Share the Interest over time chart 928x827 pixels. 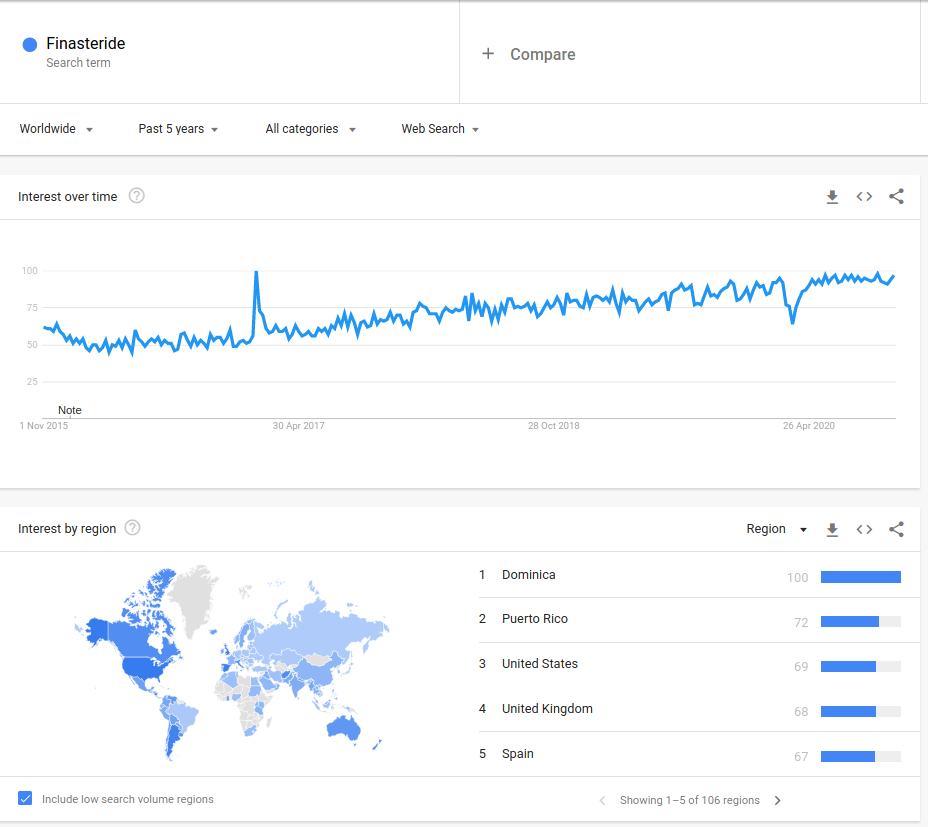click(x=896, y=197)
